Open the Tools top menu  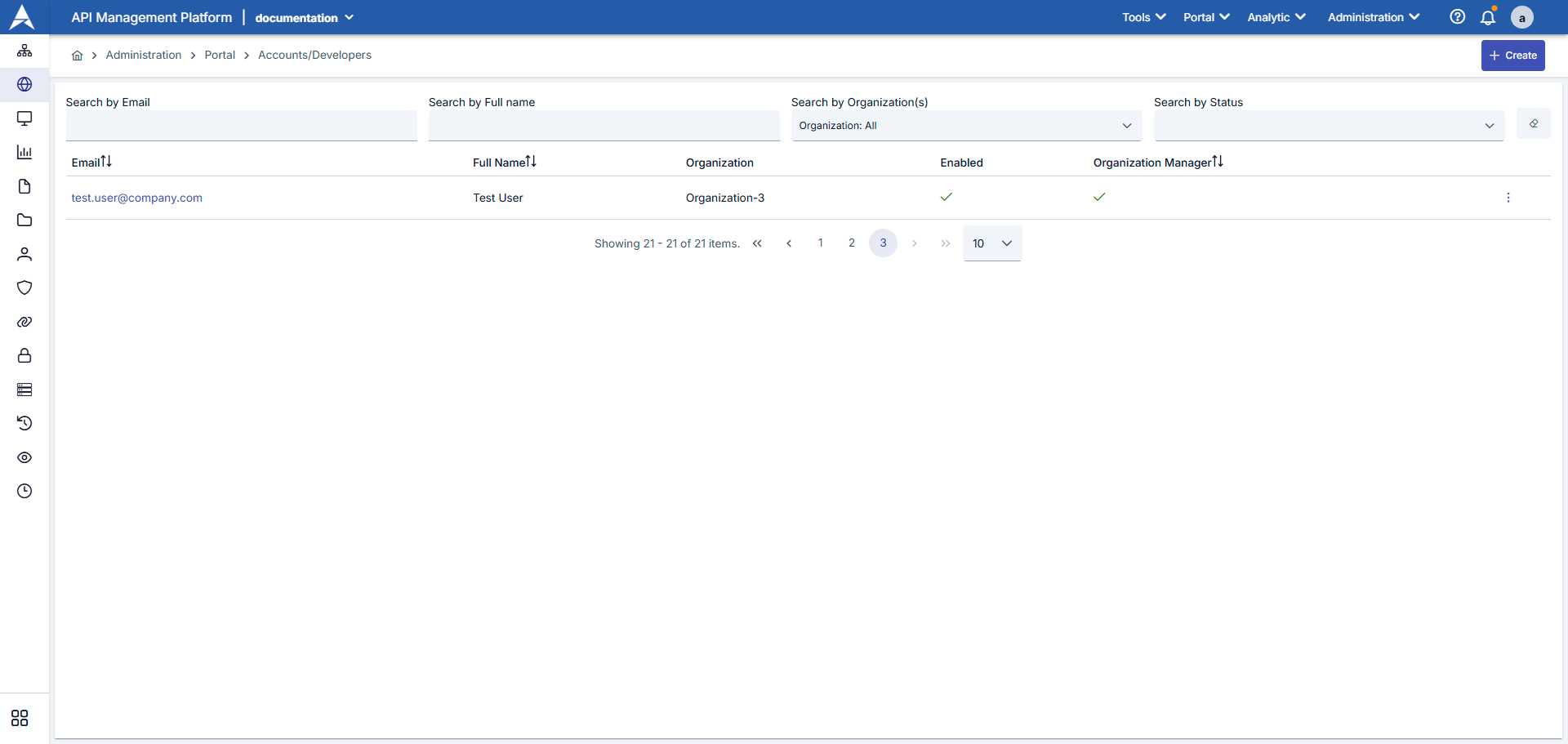[1143, 17]
